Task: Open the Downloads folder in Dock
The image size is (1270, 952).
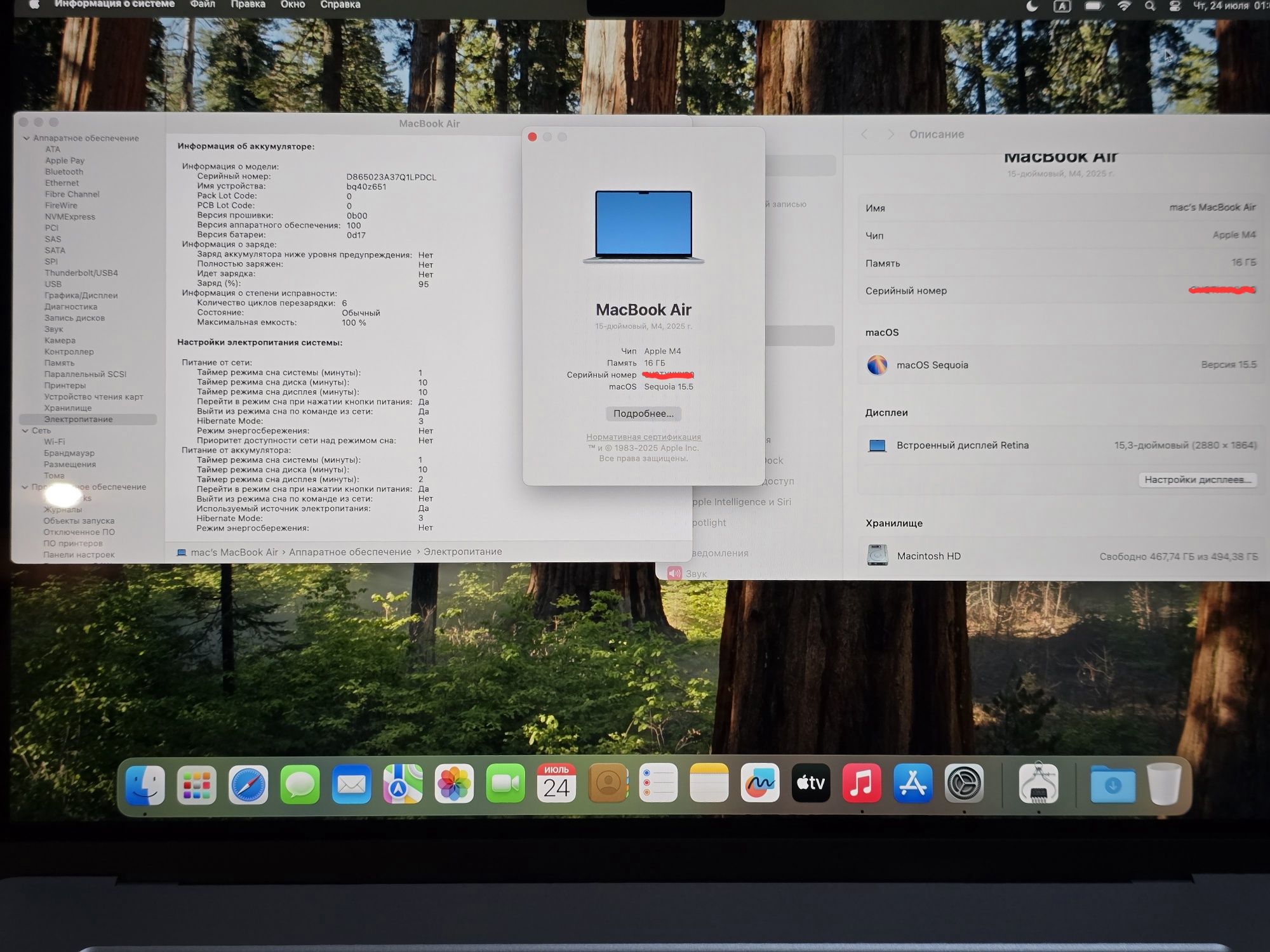Action: pyautogui.click(x=1113, y=785)
